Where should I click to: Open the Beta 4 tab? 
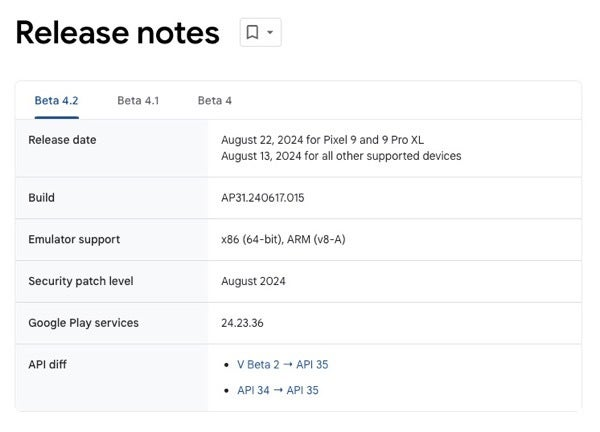click(215, 100)
